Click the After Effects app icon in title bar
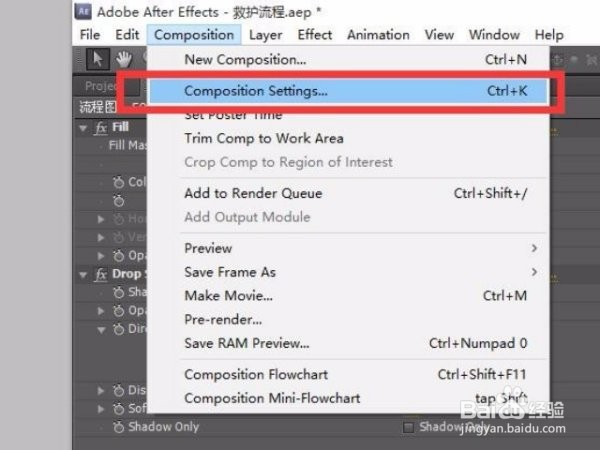The height and width of the screenshot is (450, 600). pos(83,11)
